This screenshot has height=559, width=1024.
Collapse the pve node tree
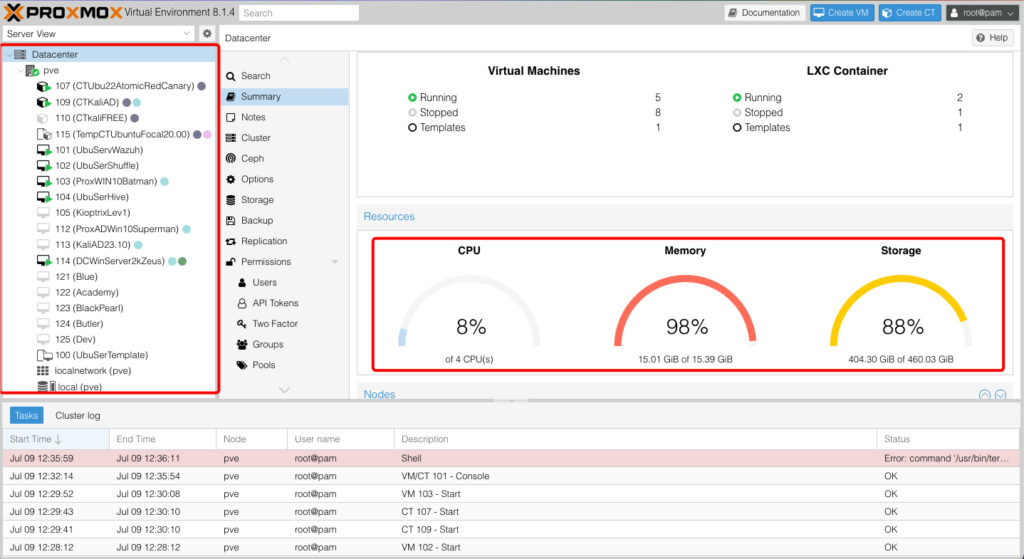[x=20, y=71]
